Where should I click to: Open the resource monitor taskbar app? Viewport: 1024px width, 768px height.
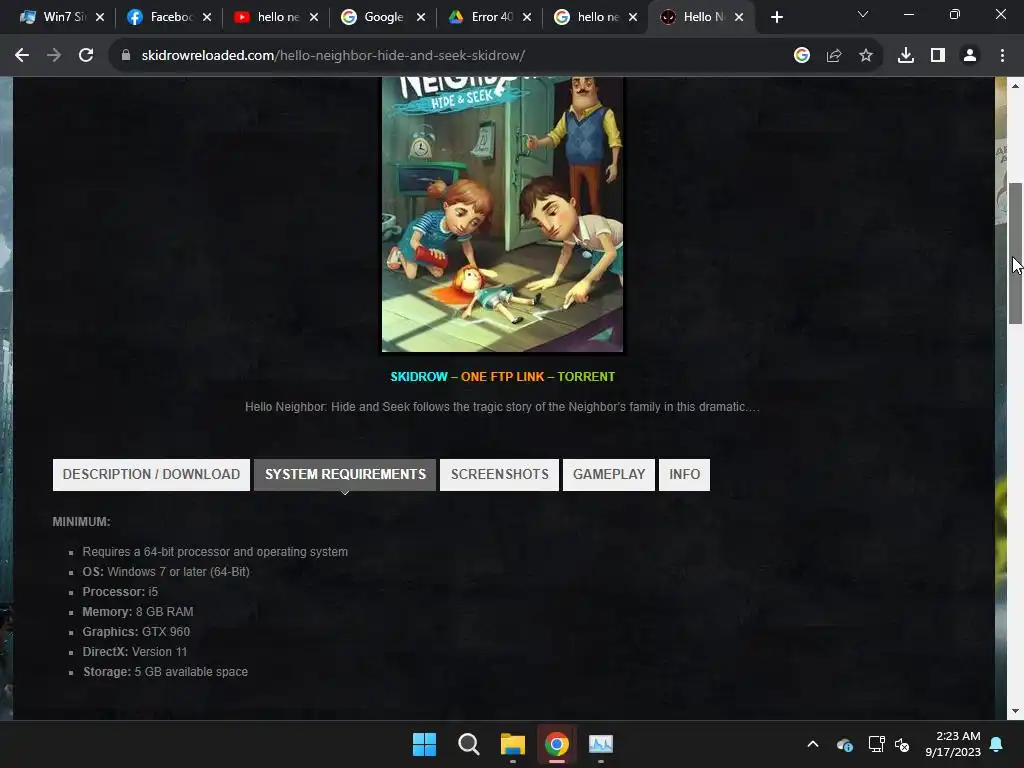pyautogui.click(x=601, y=744)
